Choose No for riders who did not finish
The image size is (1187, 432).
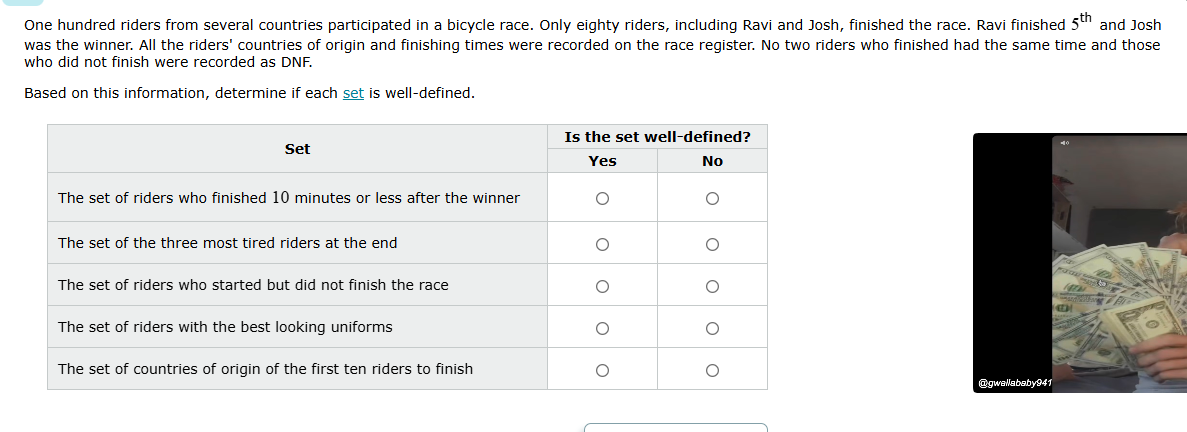click(712, 286)
